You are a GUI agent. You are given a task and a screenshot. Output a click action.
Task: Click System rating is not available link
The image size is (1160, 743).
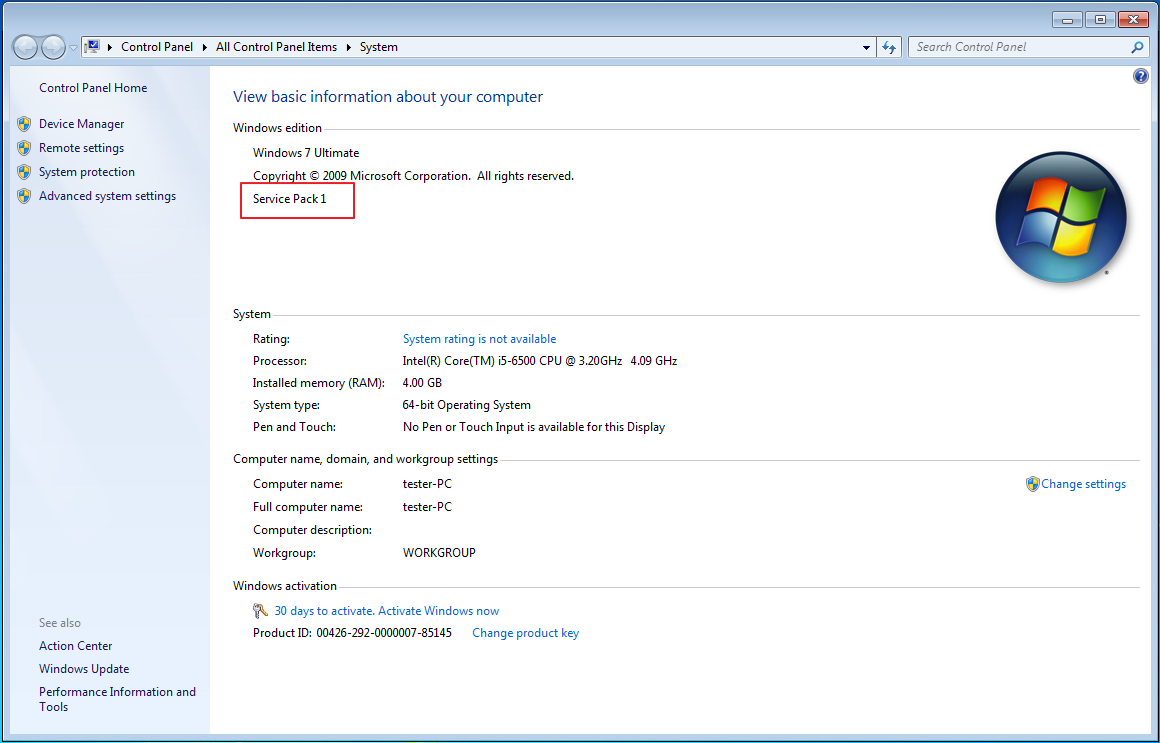point(479,338)
